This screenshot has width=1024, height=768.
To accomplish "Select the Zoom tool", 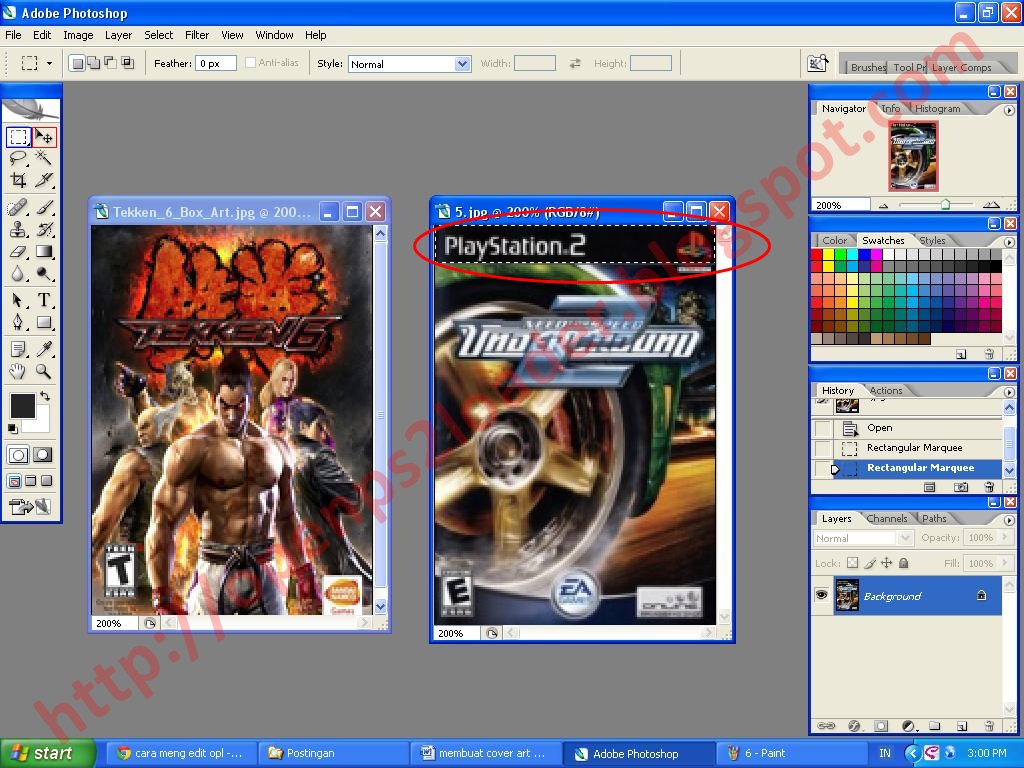I will pyautogui.click(x=44, y=371).
